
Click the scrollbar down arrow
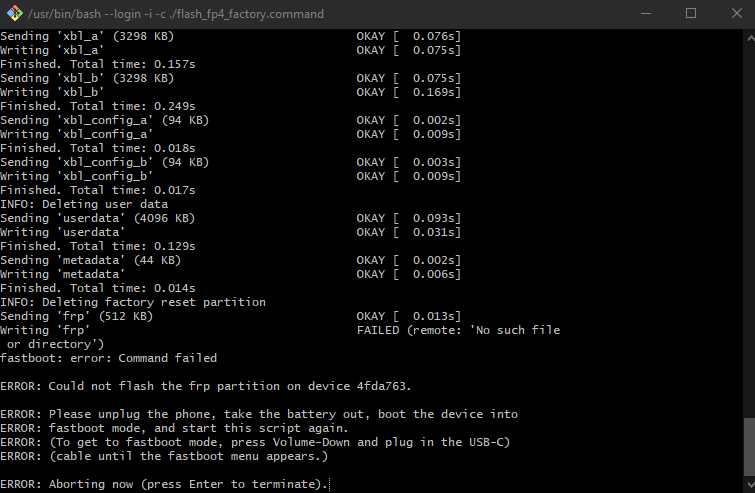pos(750,485)
